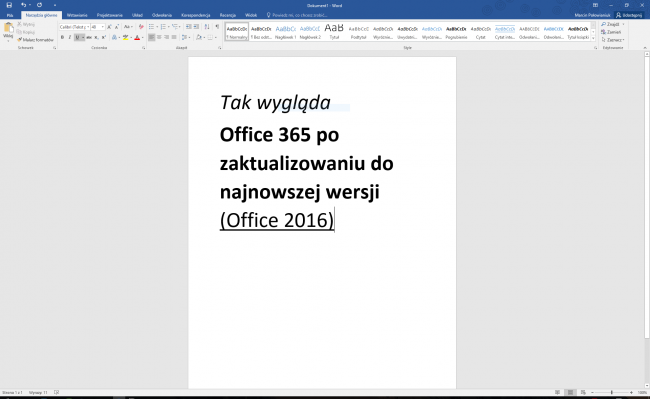650x399 pixels.
Task: Expand the Styles gallery with More arrow
Action: (593, 39)
